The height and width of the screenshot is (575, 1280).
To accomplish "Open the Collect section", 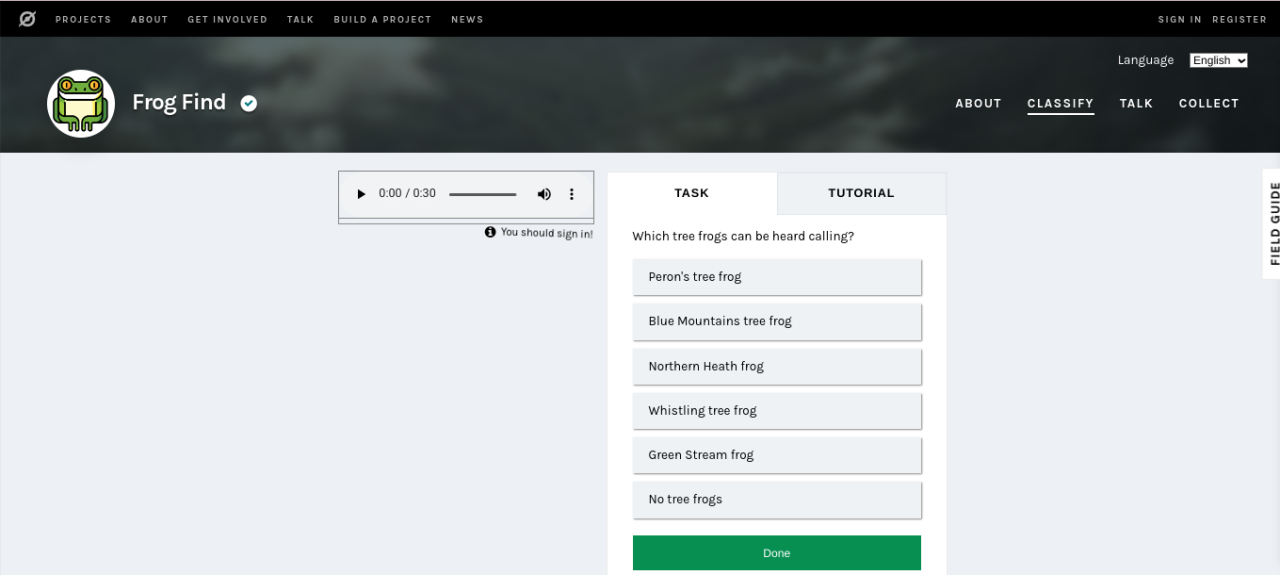I will [x=1209, y=103].
